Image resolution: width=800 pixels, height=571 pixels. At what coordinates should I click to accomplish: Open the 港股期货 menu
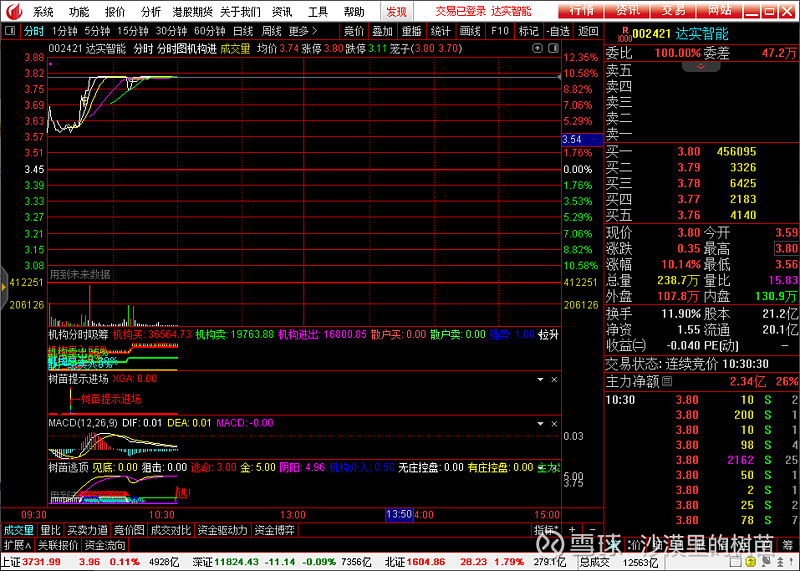192,11
